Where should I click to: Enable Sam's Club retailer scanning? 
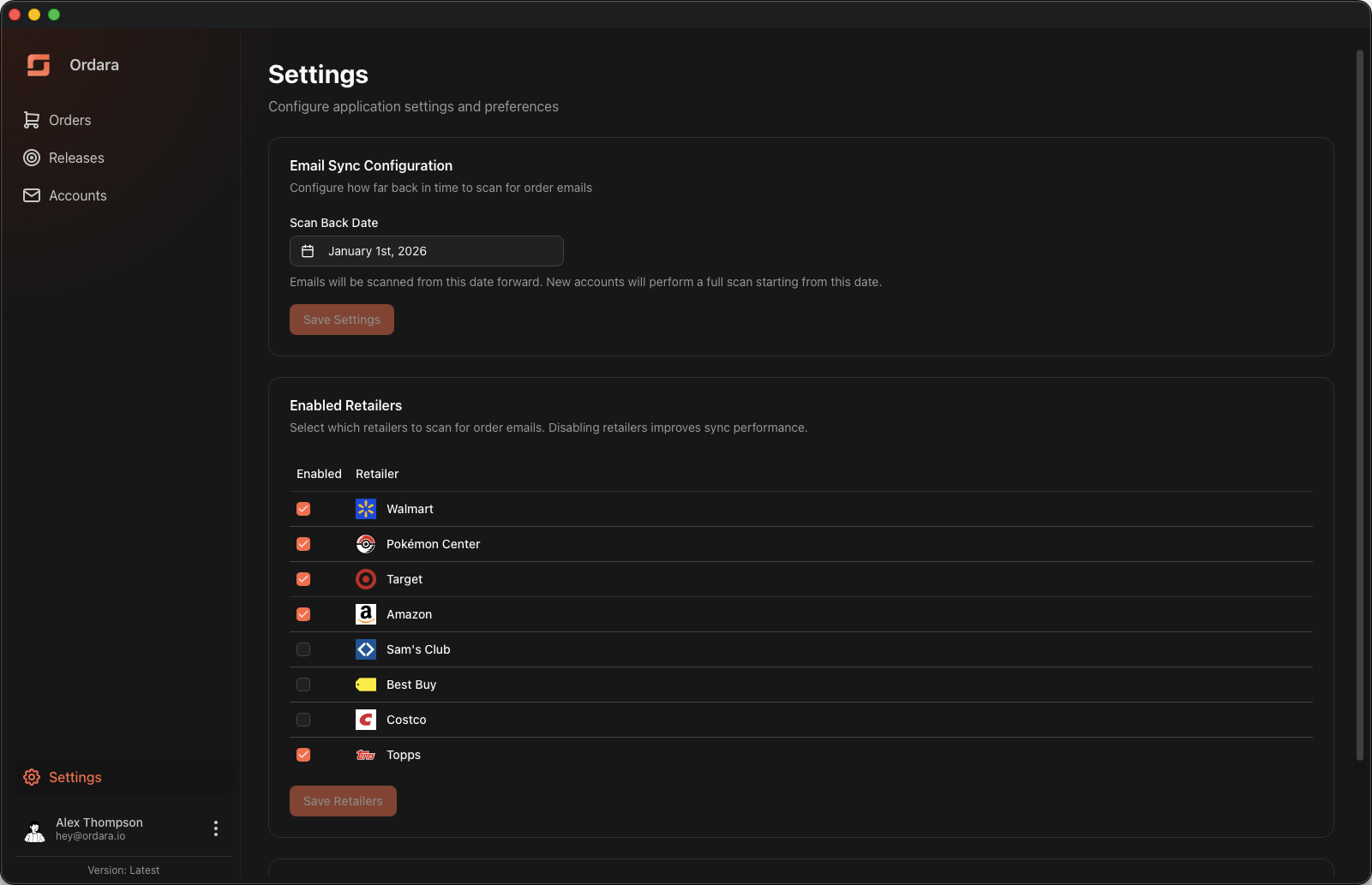pos(303,649)
